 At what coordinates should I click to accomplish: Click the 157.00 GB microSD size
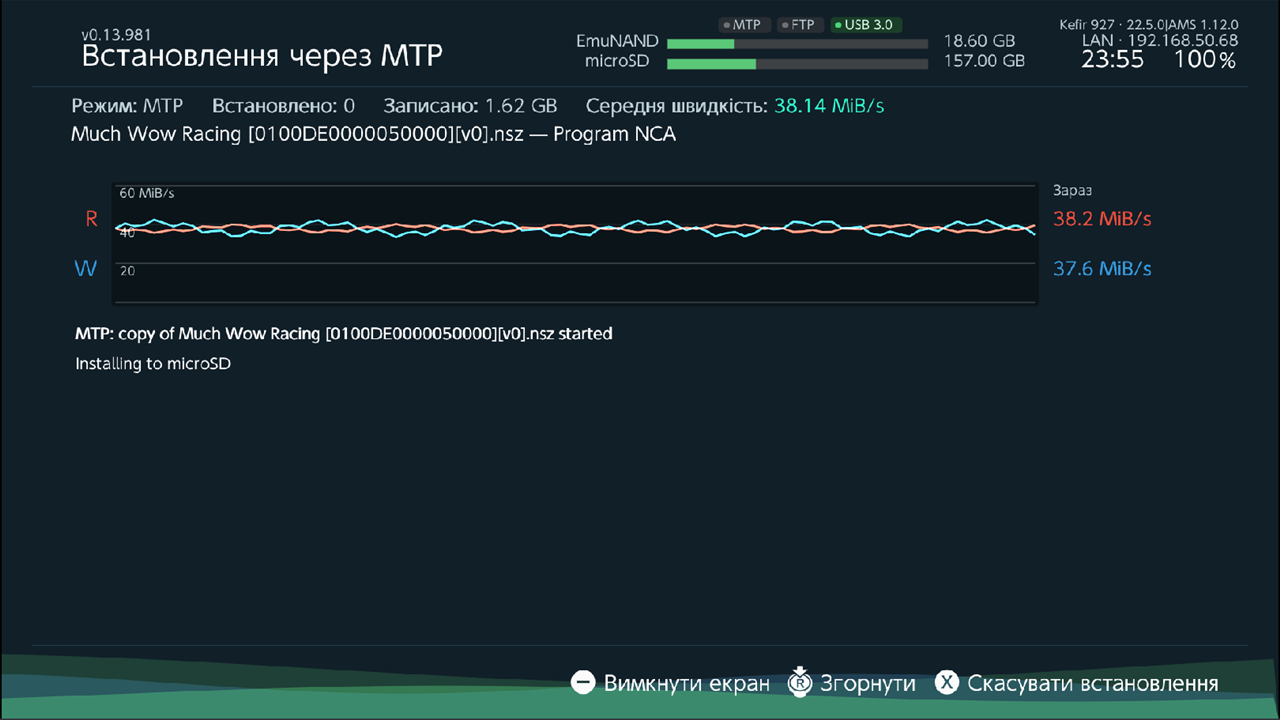click(984, 61)
